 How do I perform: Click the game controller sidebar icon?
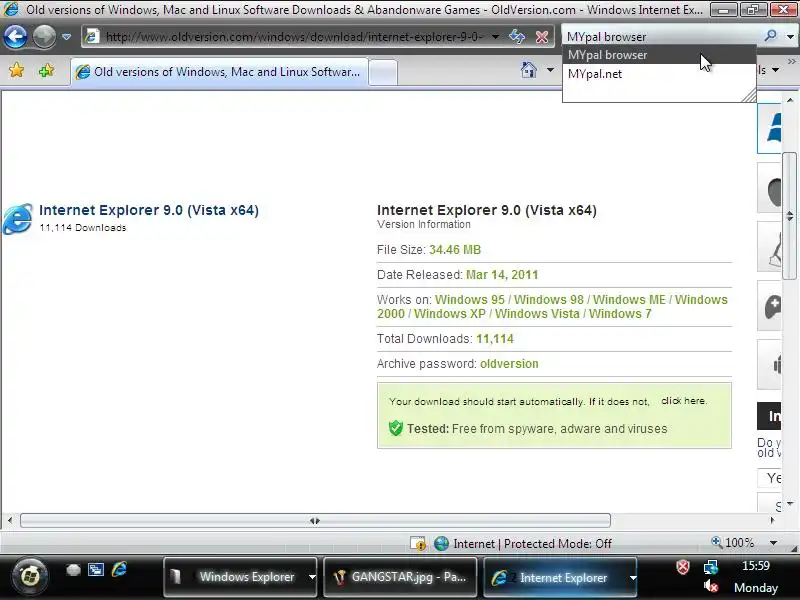coord(771,306)
